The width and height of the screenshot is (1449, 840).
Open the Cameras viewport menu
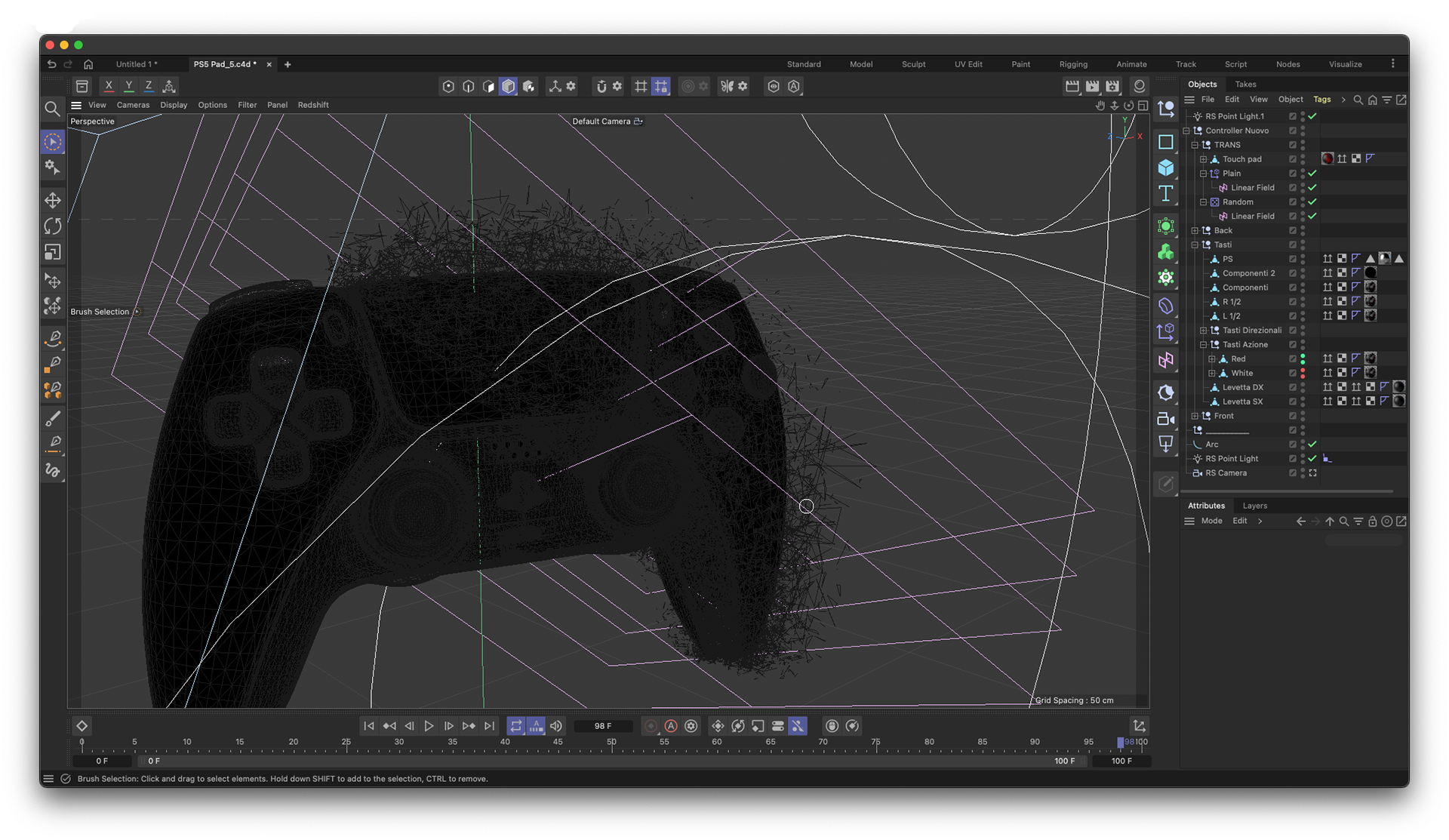click(133, 105)
